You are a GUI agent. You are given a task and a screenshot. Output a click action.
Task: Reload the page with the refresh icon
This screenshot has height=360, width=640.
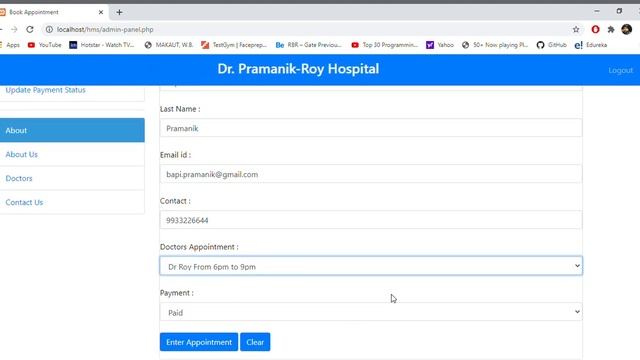point(30,29)
